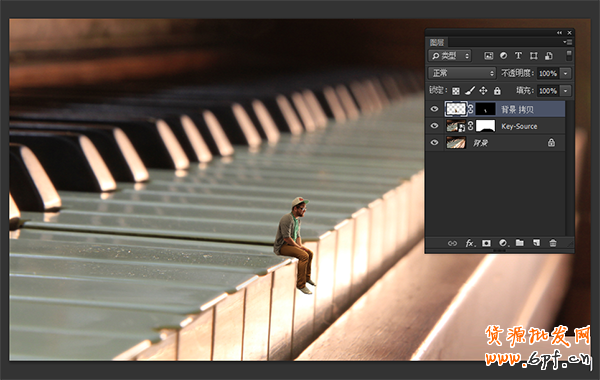Expand the 不透明度 opacity dropdown arrow
The height and width of the screenshot is (380, 600).
point(566,73)
